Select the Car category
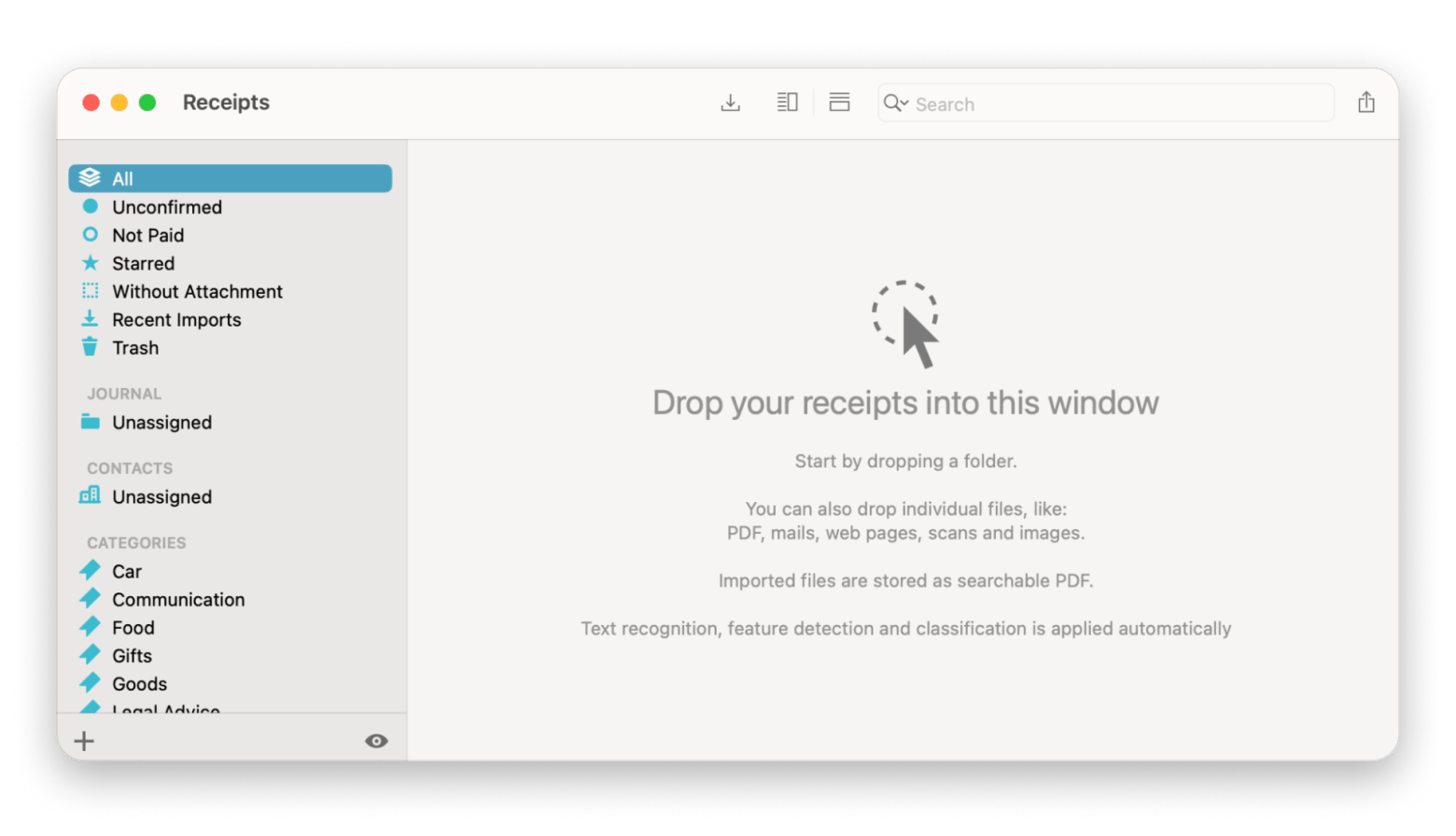Viewport: 1456px width, 836px height. tap(127, 571)
